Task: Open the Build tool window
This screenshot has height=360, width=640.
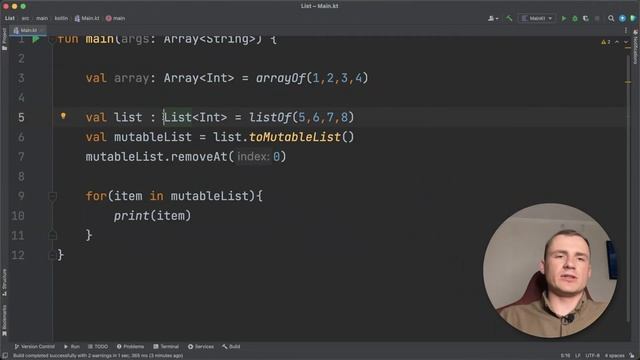Action: click(231, 347)
